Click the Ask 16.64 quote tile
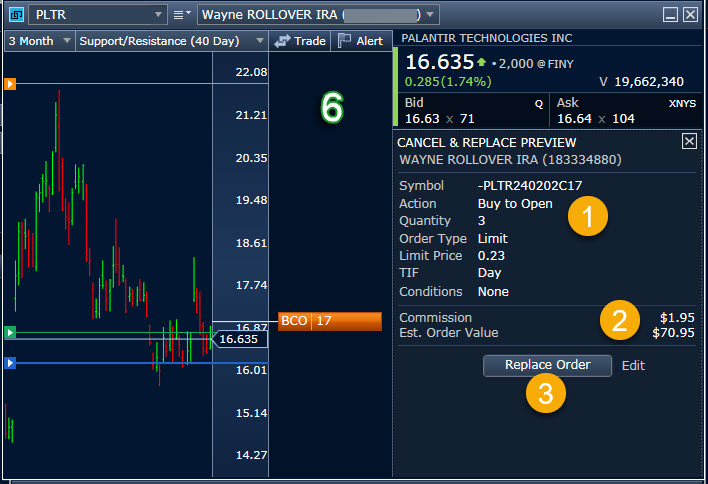708x484 pixels. coord(620,110)
